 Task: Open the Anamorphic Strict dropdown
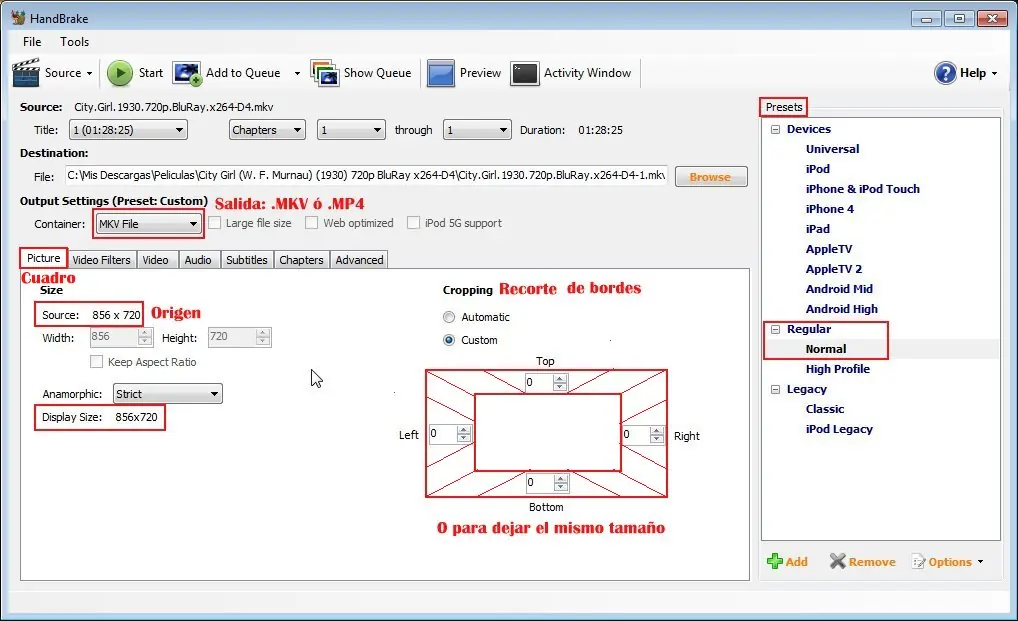(x=168, y=394)
